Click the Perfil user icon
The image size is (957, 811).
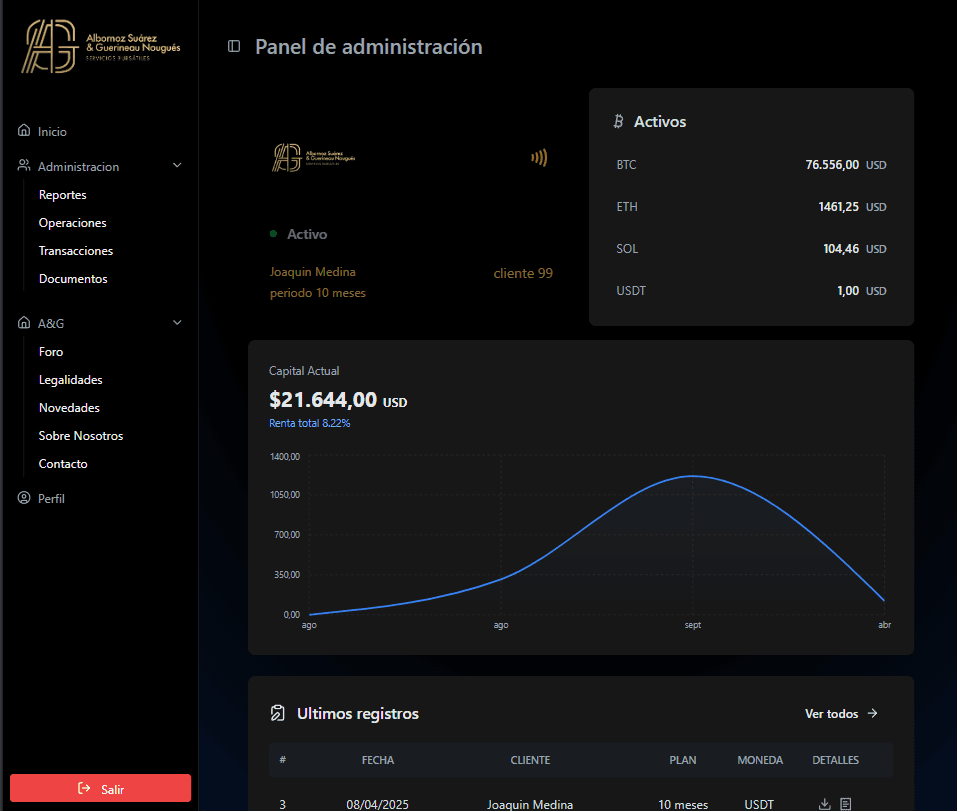24,498
